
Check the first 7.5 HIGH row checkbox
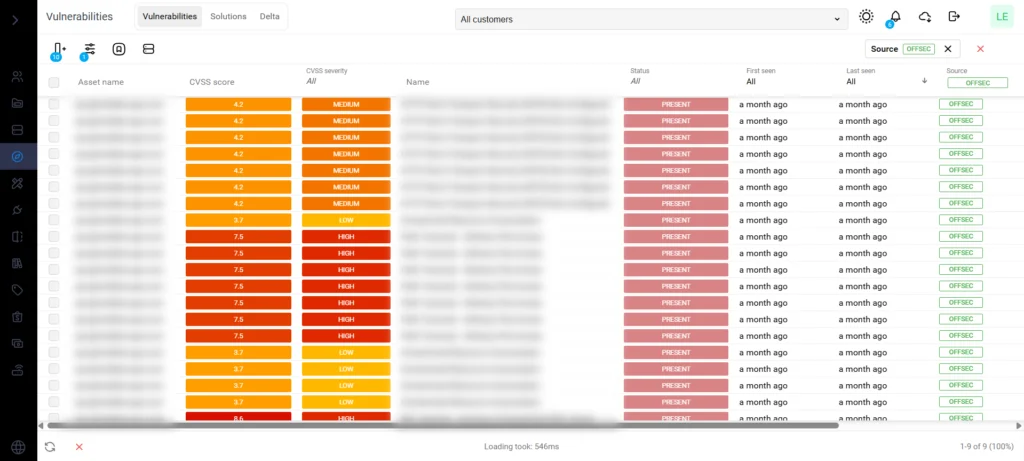tap(54, 236)
